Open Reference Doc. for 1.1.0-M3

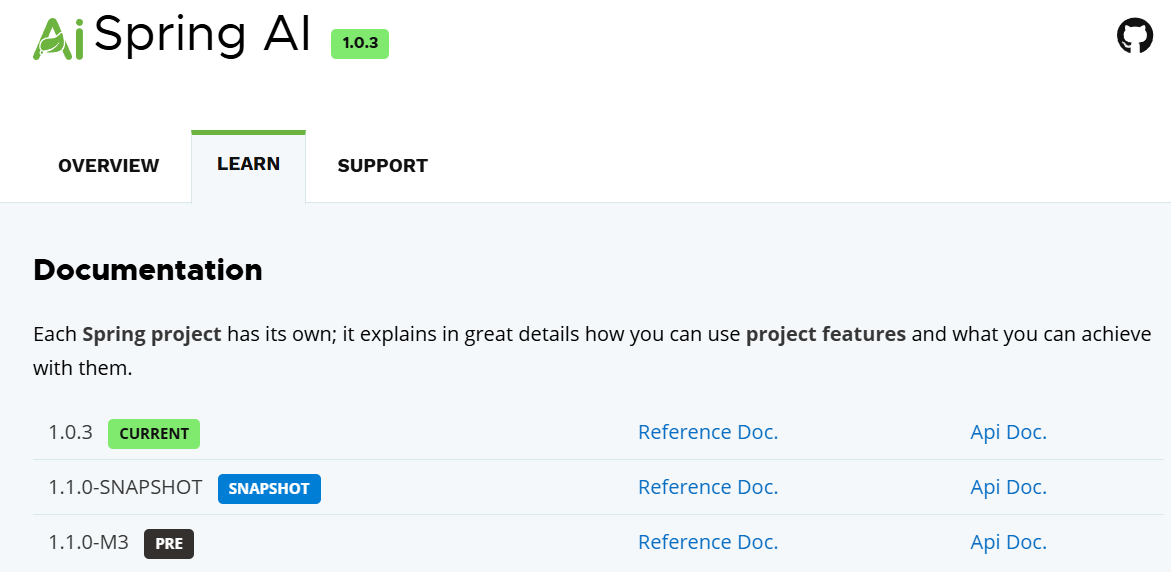click(708, 542)
